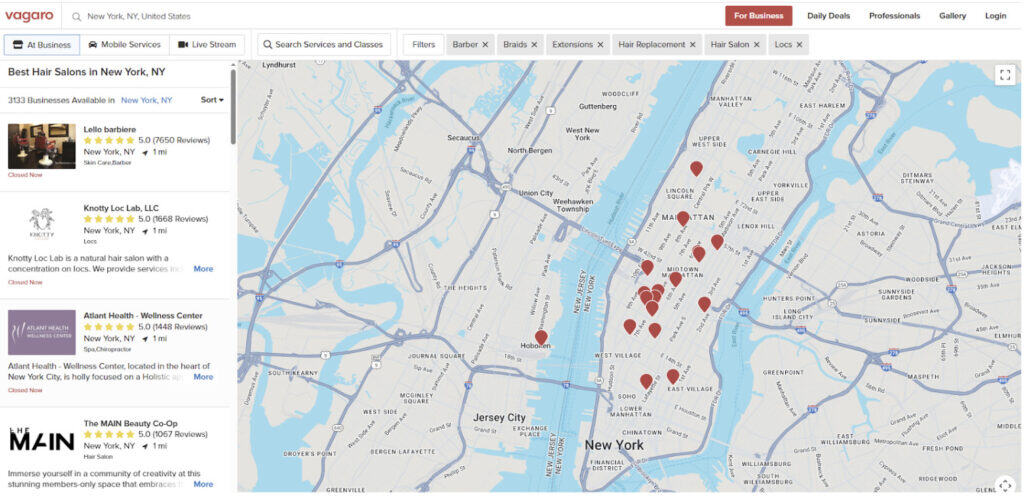
Task: Switch to Live Stream option
Action: point(207,45)
